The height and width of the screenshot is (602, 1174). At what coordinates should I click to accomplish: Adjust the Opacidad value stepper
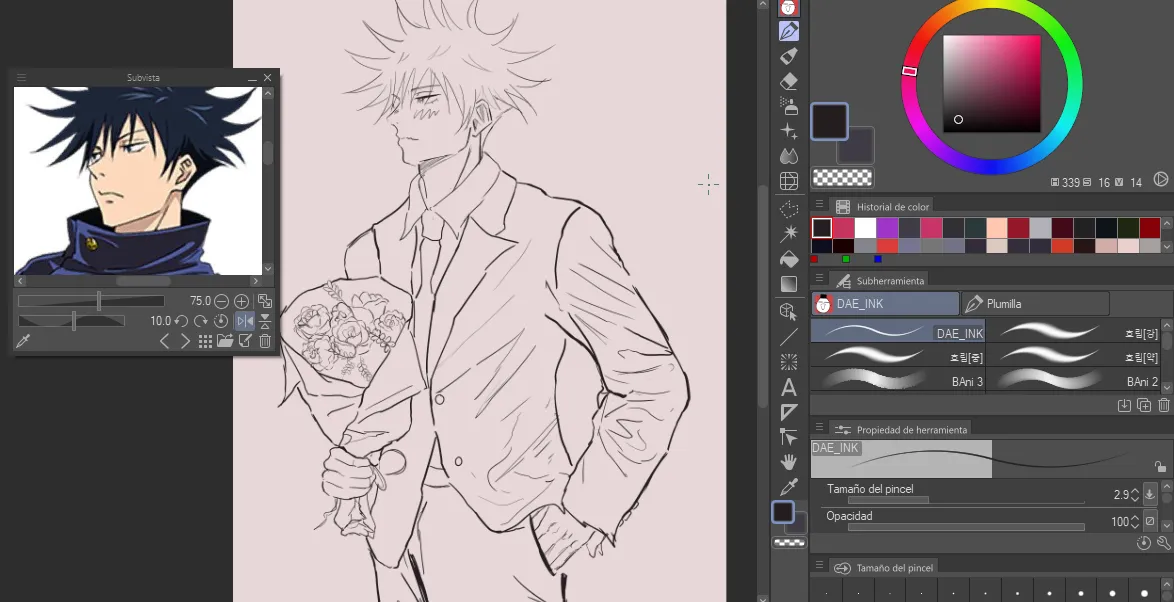coord(1134,522)
